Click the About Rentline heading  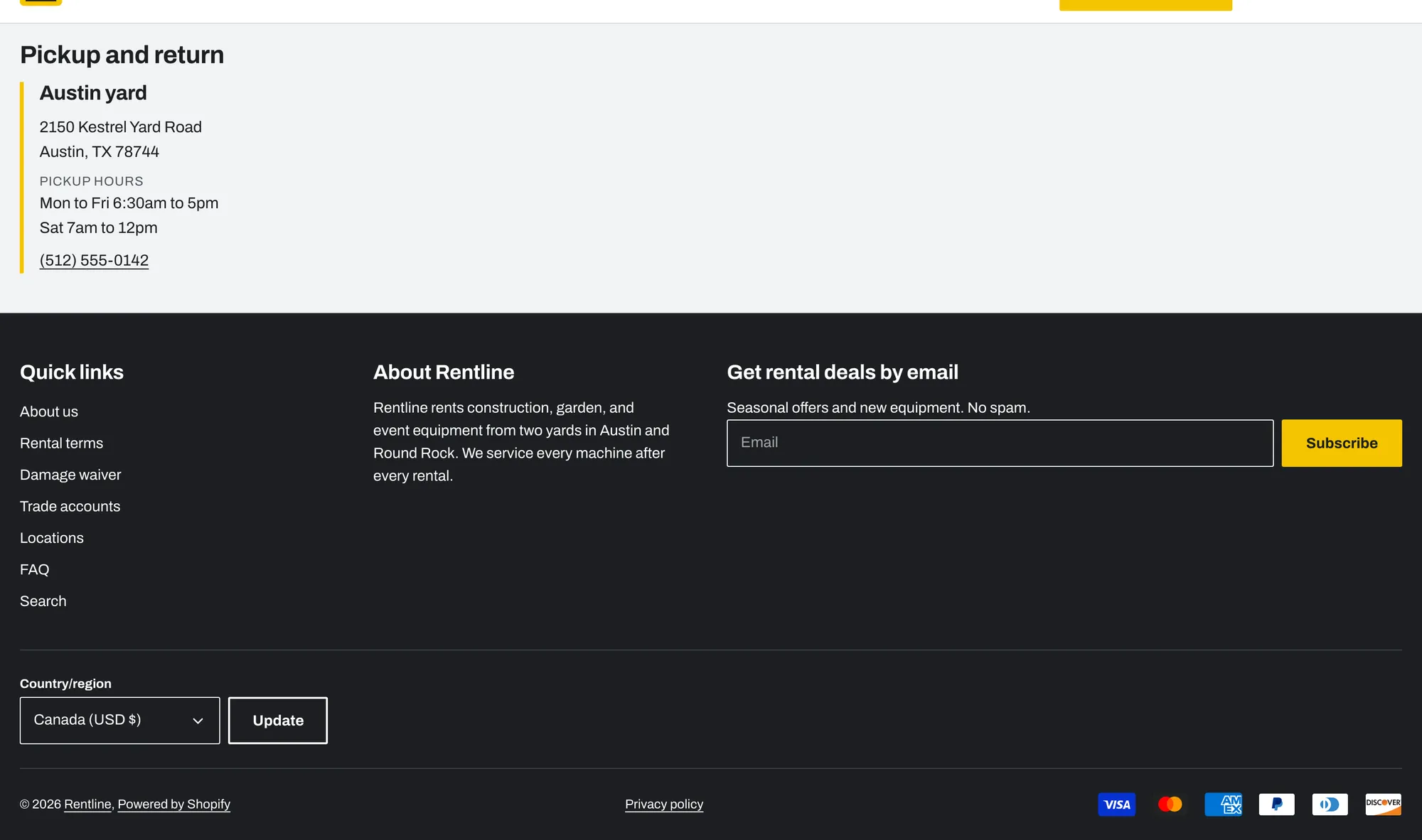click(x=444, y=372)
